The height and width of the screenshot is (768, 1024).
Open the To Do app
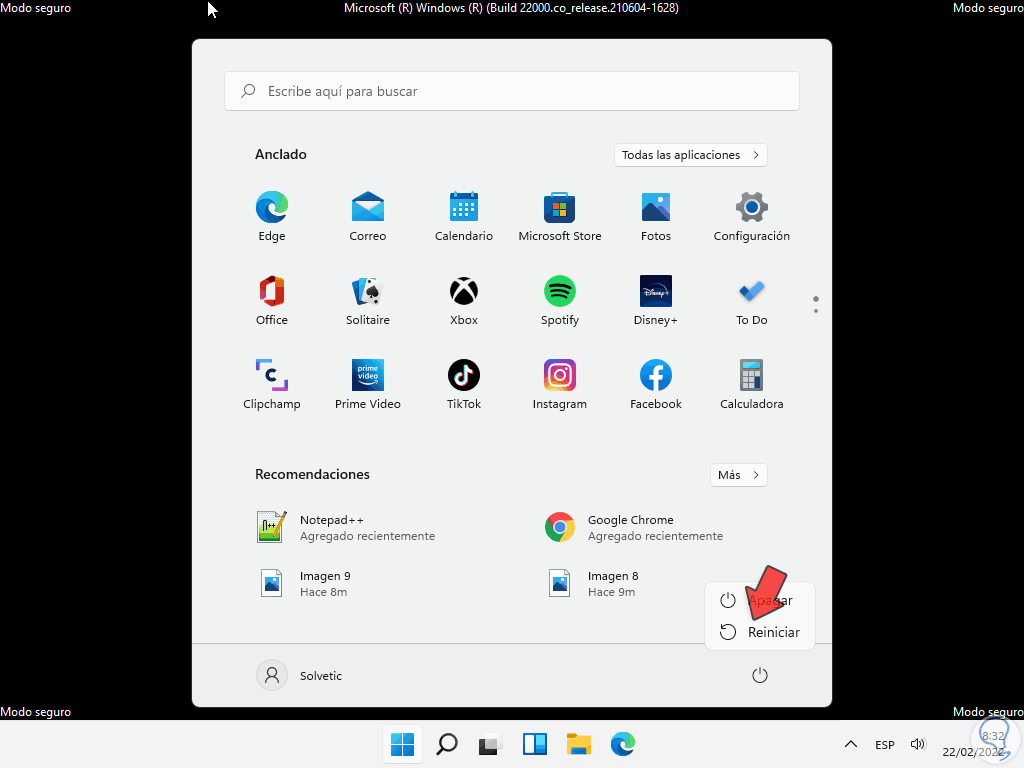[752, 300]
